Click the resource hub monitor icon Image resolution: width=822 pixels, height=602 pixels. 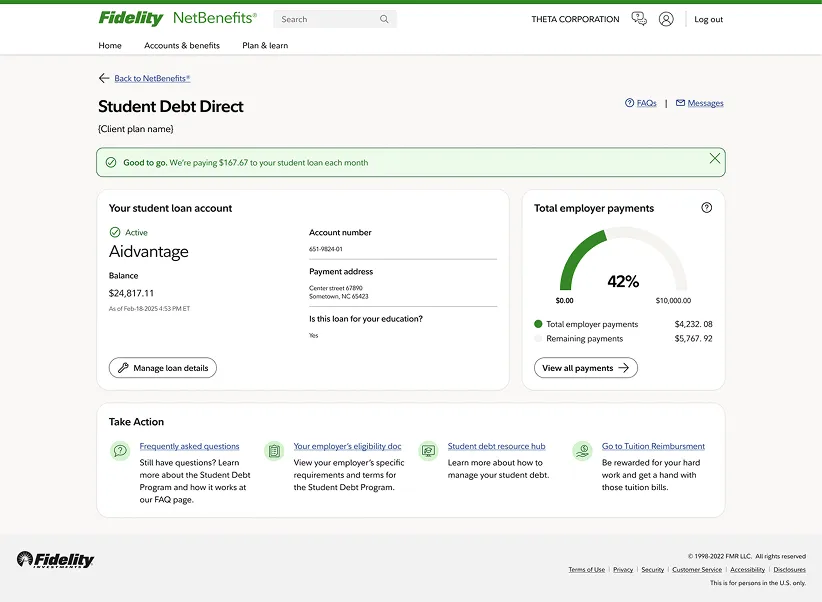pos(428,450)
